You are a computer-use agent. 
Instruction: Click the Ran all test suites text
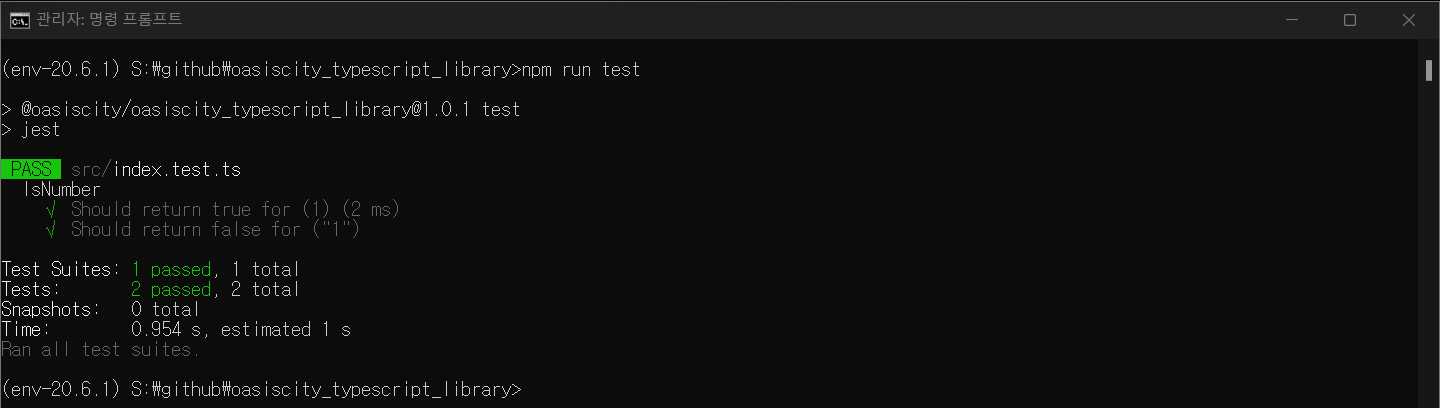[x=101, y=349]
